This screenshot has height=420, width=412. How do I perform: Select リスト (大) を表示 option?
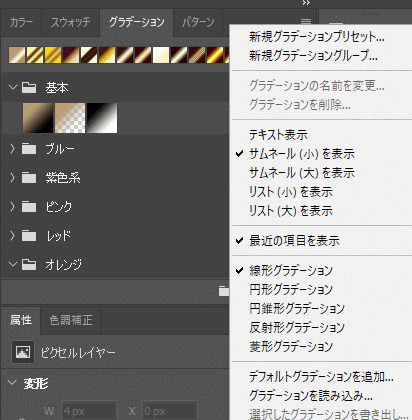pyautogui.click(x=291, y=211)
